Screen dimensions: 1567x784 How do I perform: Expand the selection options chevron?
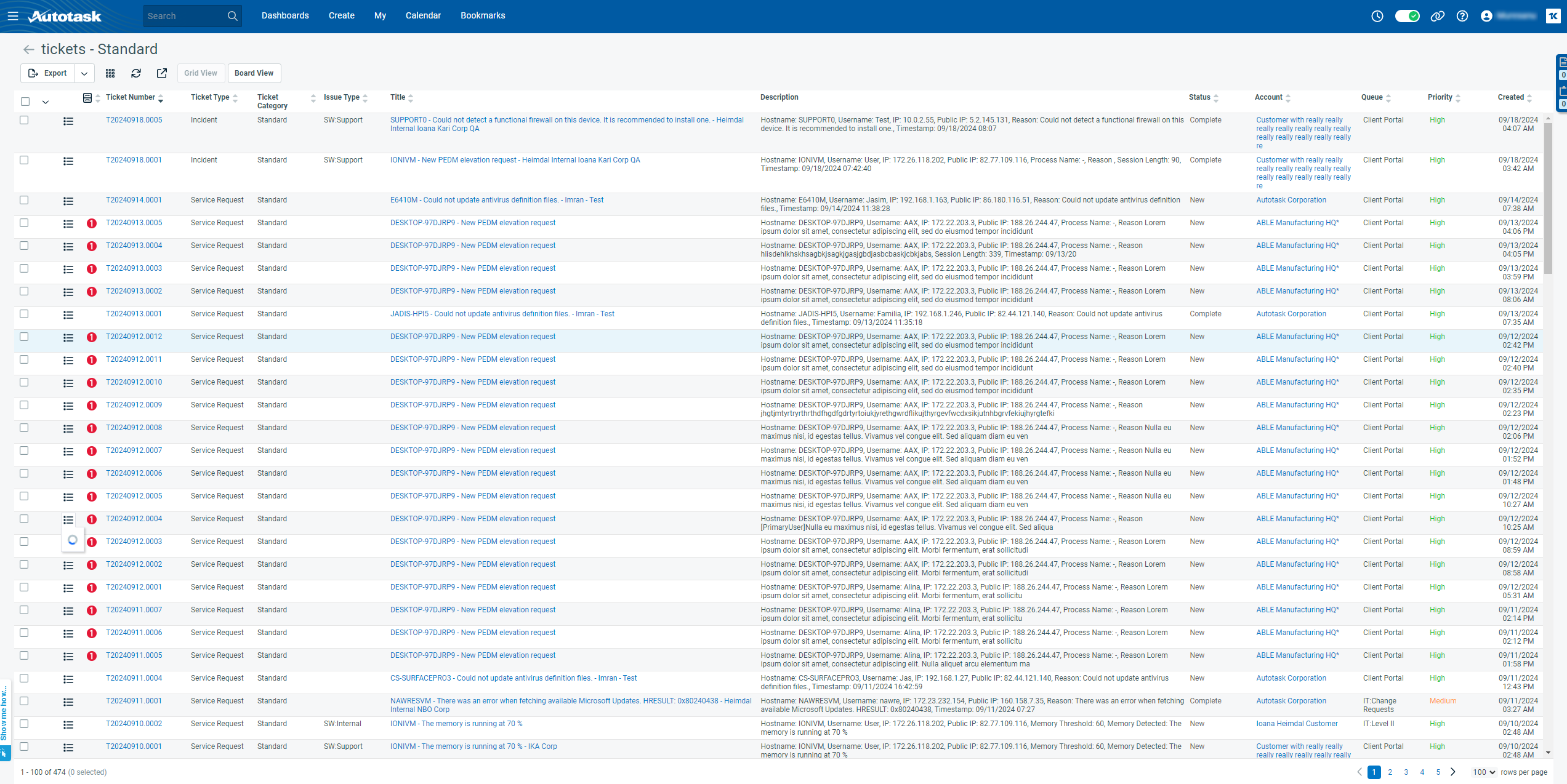[x=46, y=102]
